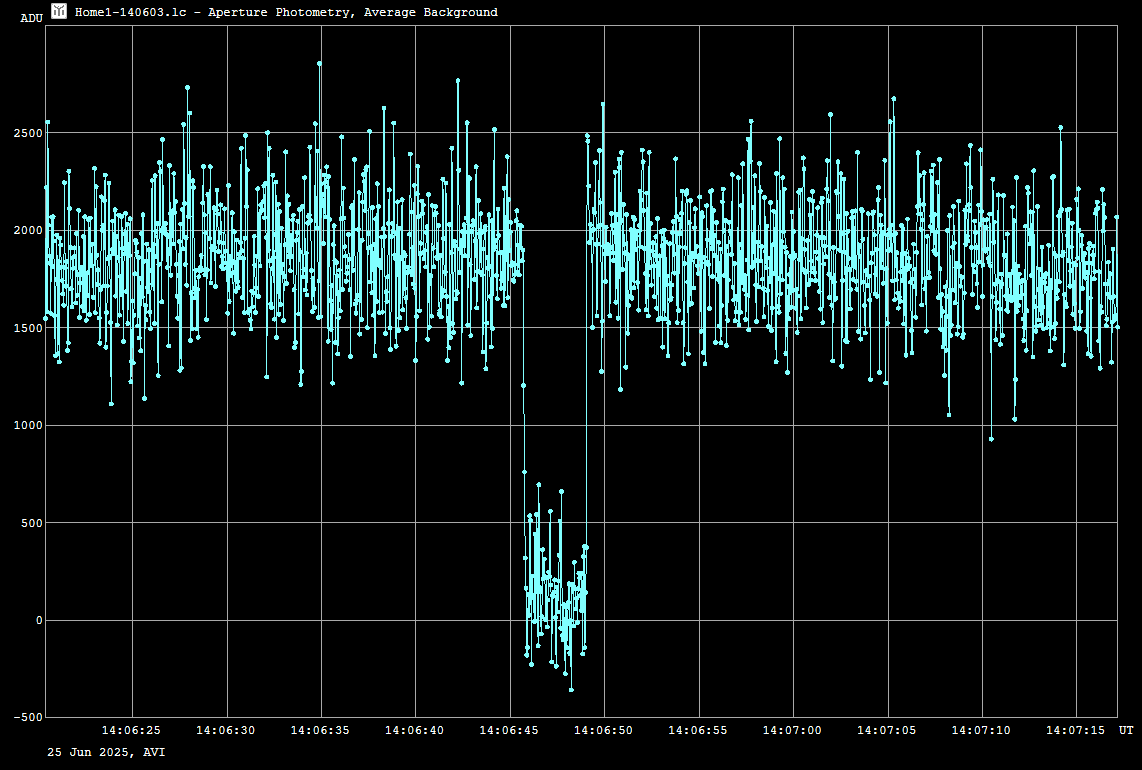Click the light curve icon beside the title
This screenshot has height=770, width=1142.
pyautogui.click(x=59, y=11)
